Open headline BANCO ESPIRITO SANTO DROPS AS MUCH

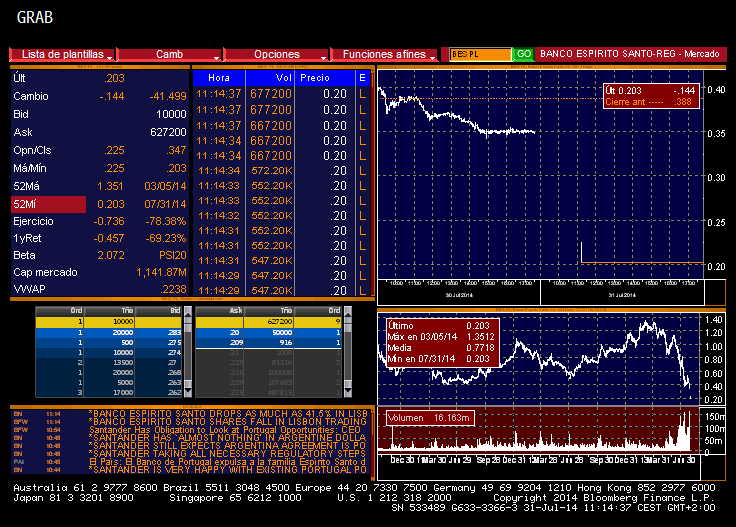pyautogui.click(x=228, y=413)
